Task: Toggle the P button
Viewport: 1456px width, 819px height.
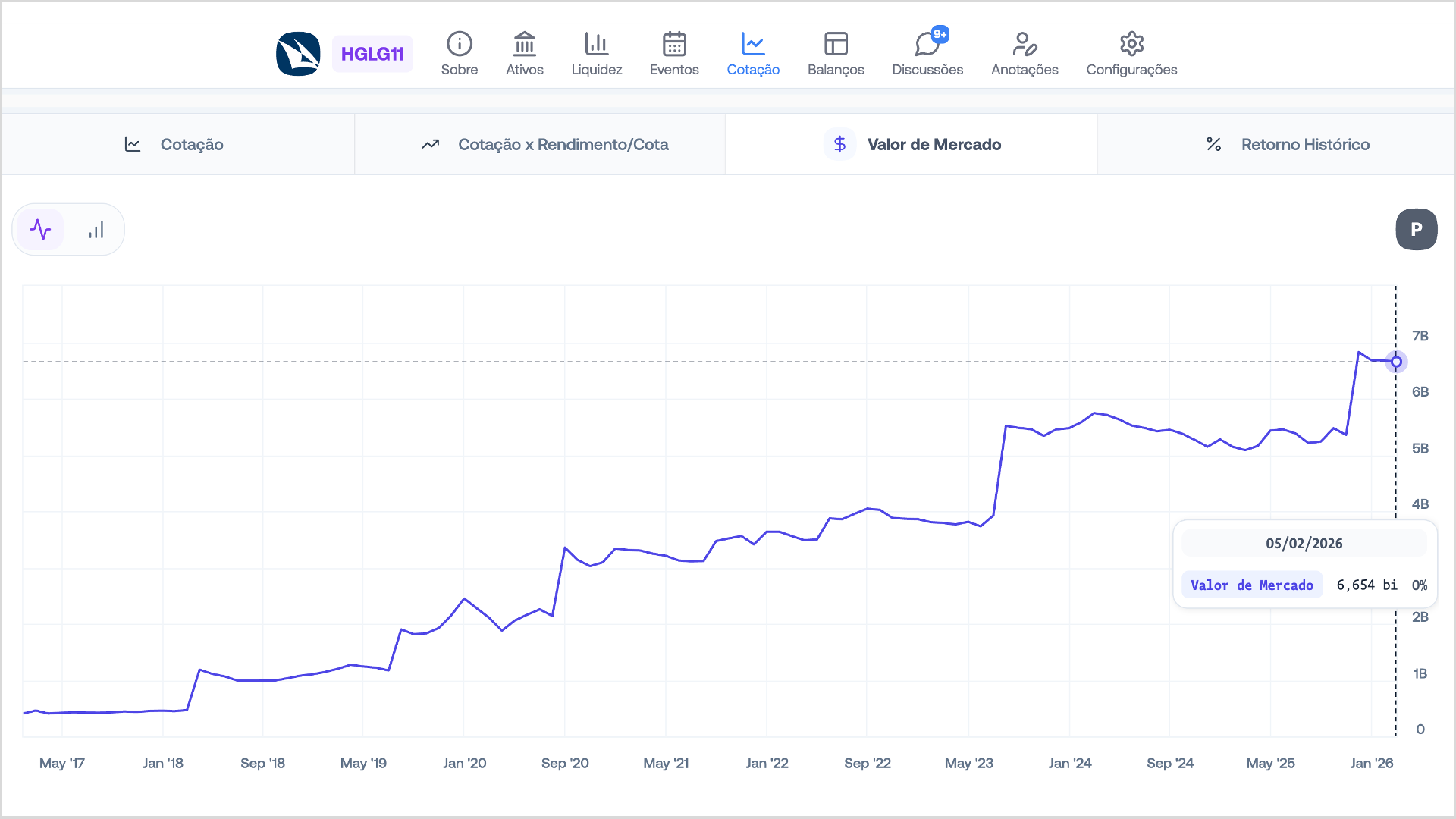Action: tap(1416, 229)
